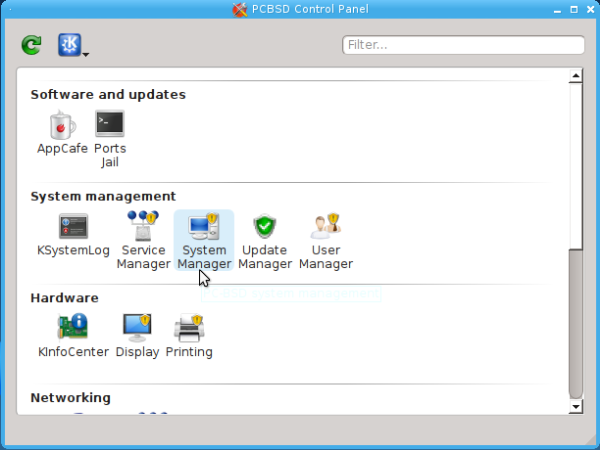Viewport: 600px width, 450px height.
Task: Open the Service Manager icon
Action: coord(143,226)
